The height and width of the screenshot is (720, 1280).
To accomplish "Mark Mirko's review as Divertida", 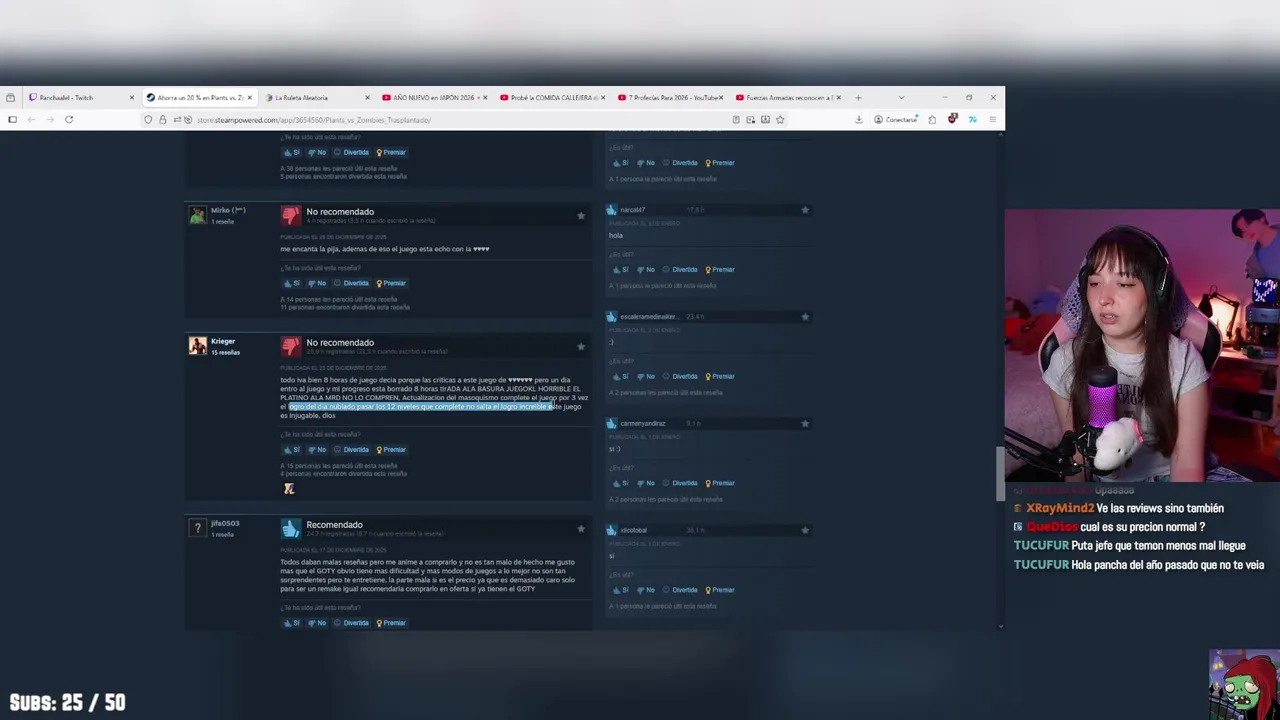I will 352,283.
